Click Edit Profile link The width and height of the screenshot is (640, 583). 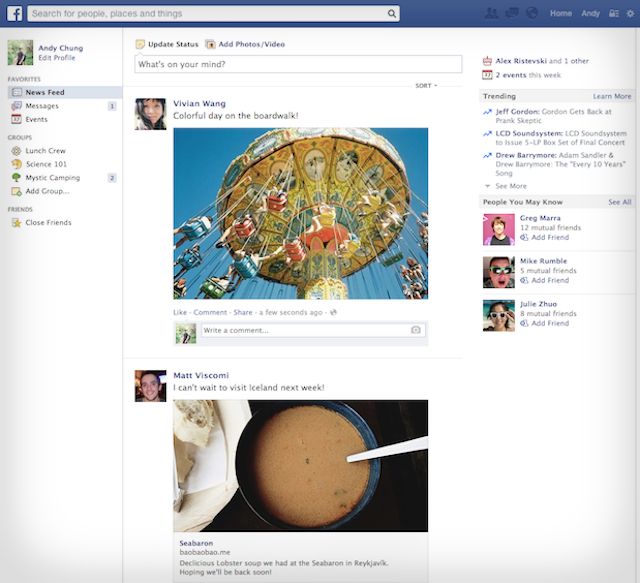coord(57,57)
